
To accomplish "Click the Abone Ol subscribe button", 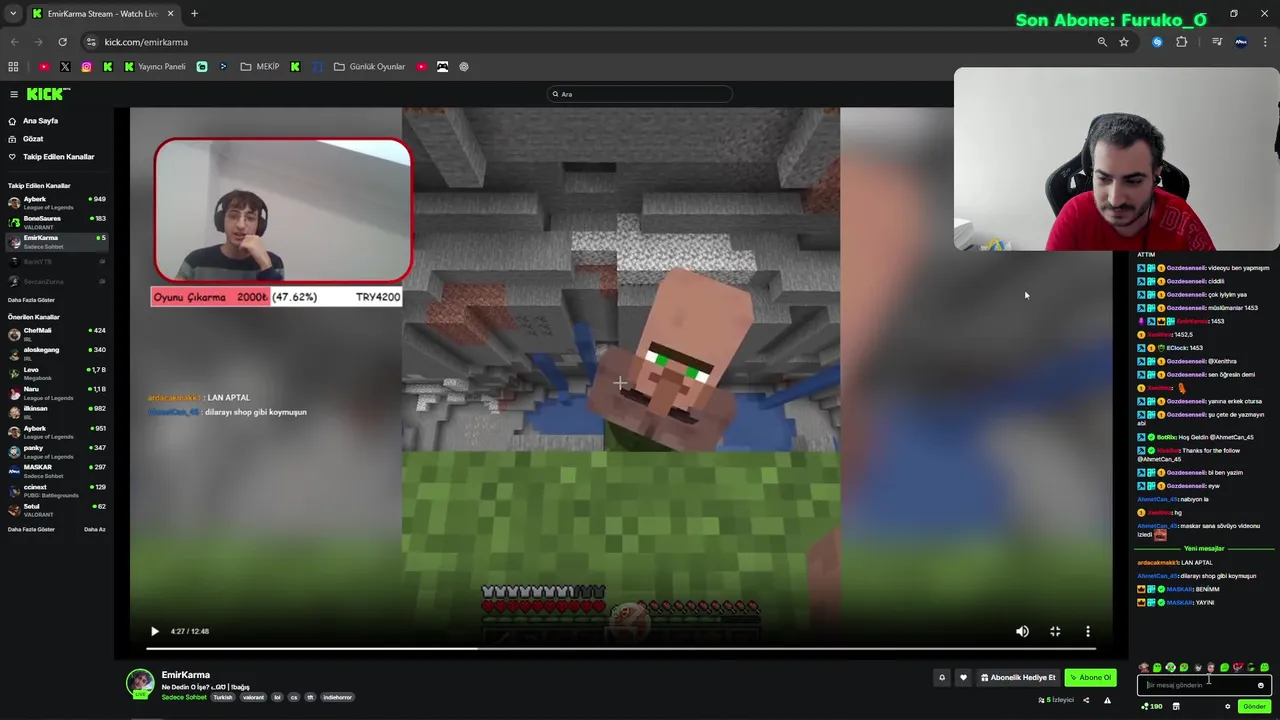I will [1090, 677].
